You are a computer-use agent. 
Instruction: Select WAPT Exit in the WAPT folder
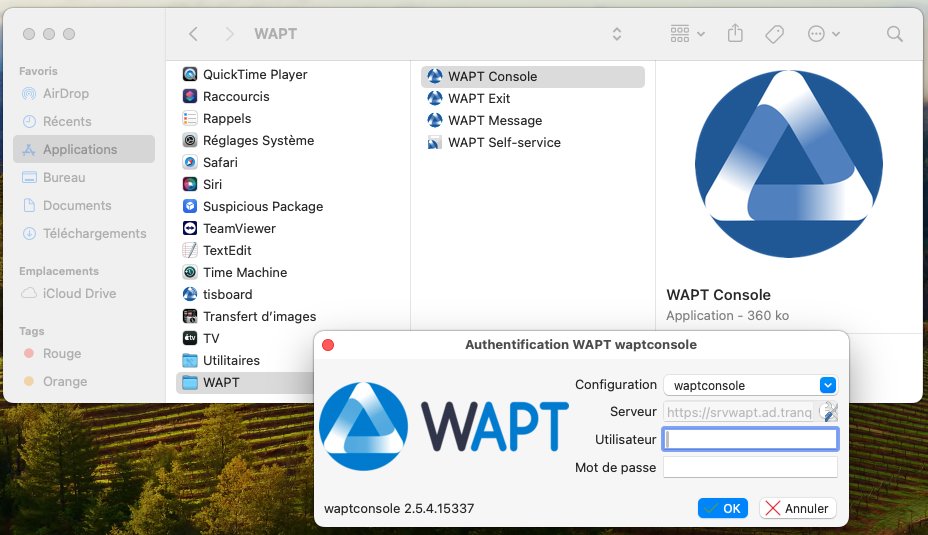[x=533, y=98]
